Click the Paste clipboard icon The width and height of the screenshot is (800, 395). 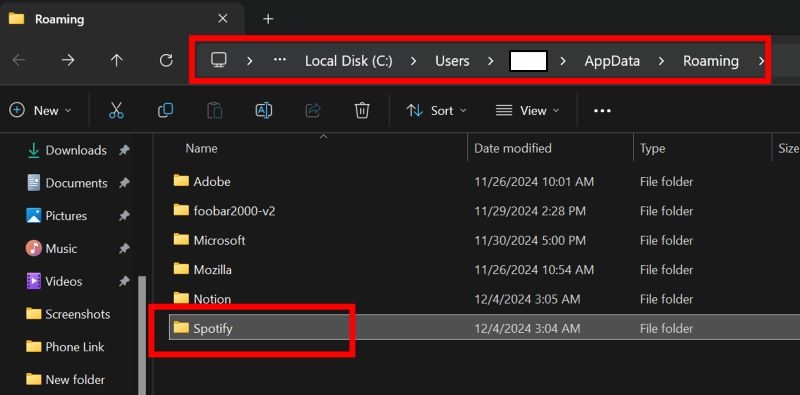[x=215, y=110]
